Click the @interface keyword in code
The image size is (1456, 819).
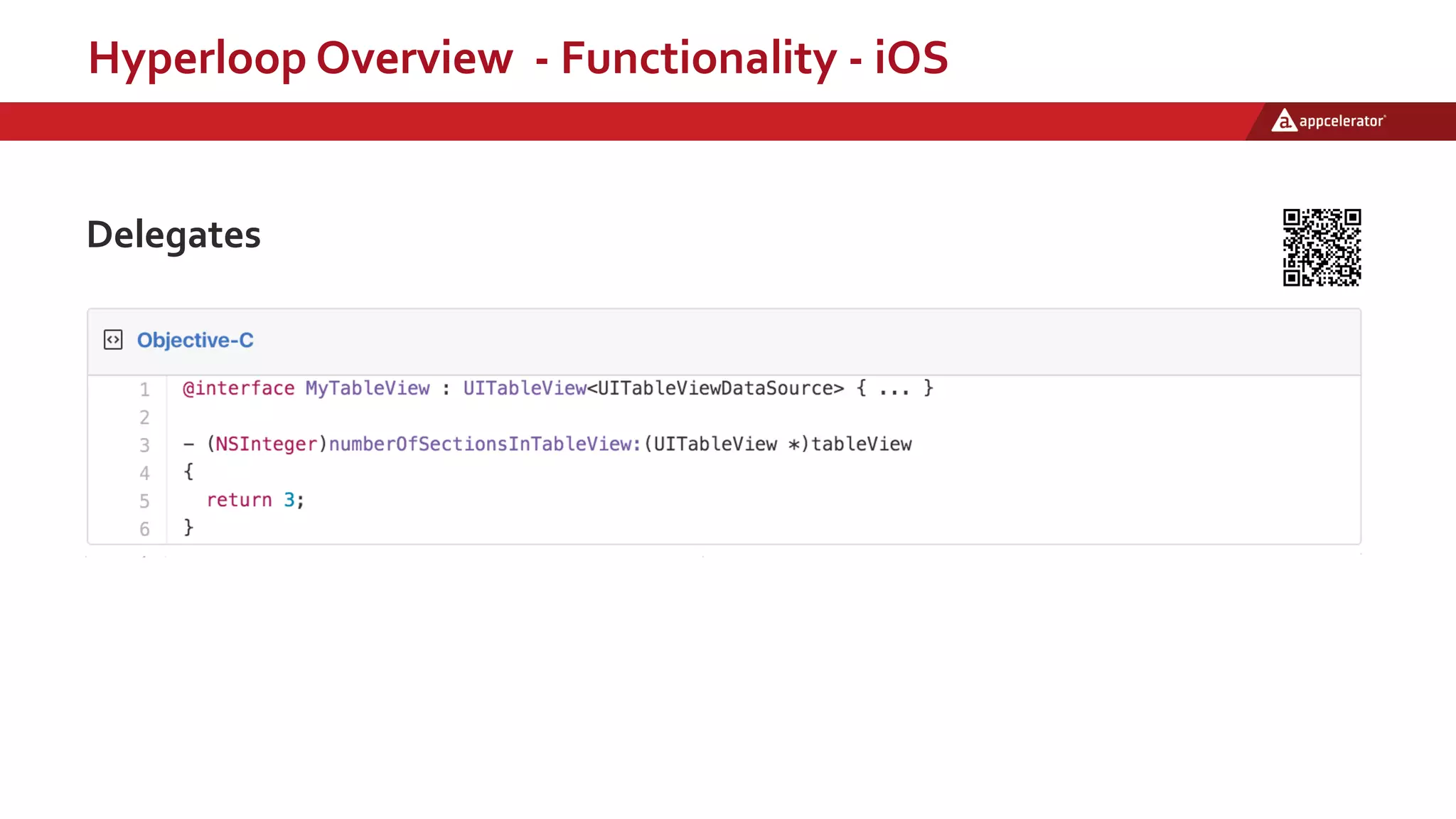point(238,388)
